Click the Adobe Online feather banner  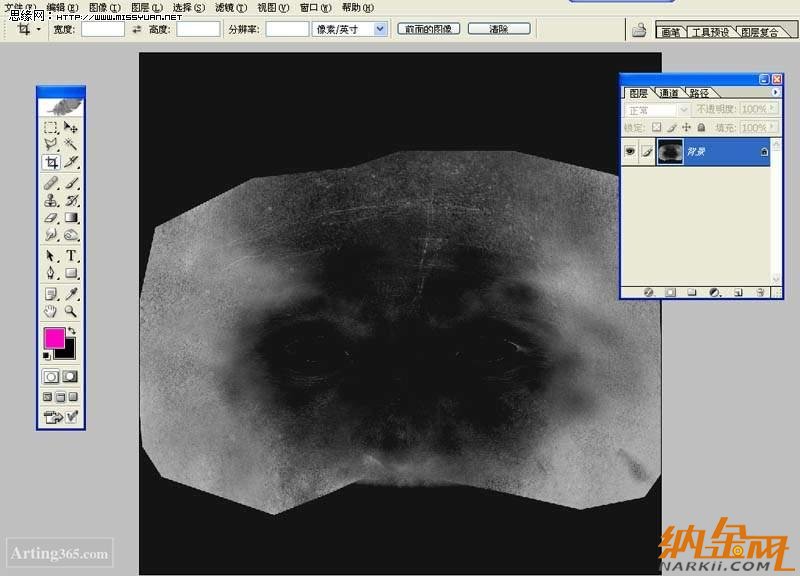tap(61, 107)
